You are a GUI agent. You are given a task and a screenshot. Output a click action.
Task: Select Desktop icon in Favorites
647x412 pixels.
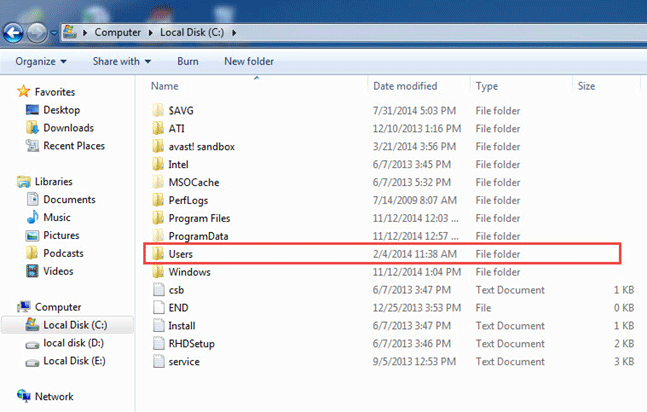32,110
